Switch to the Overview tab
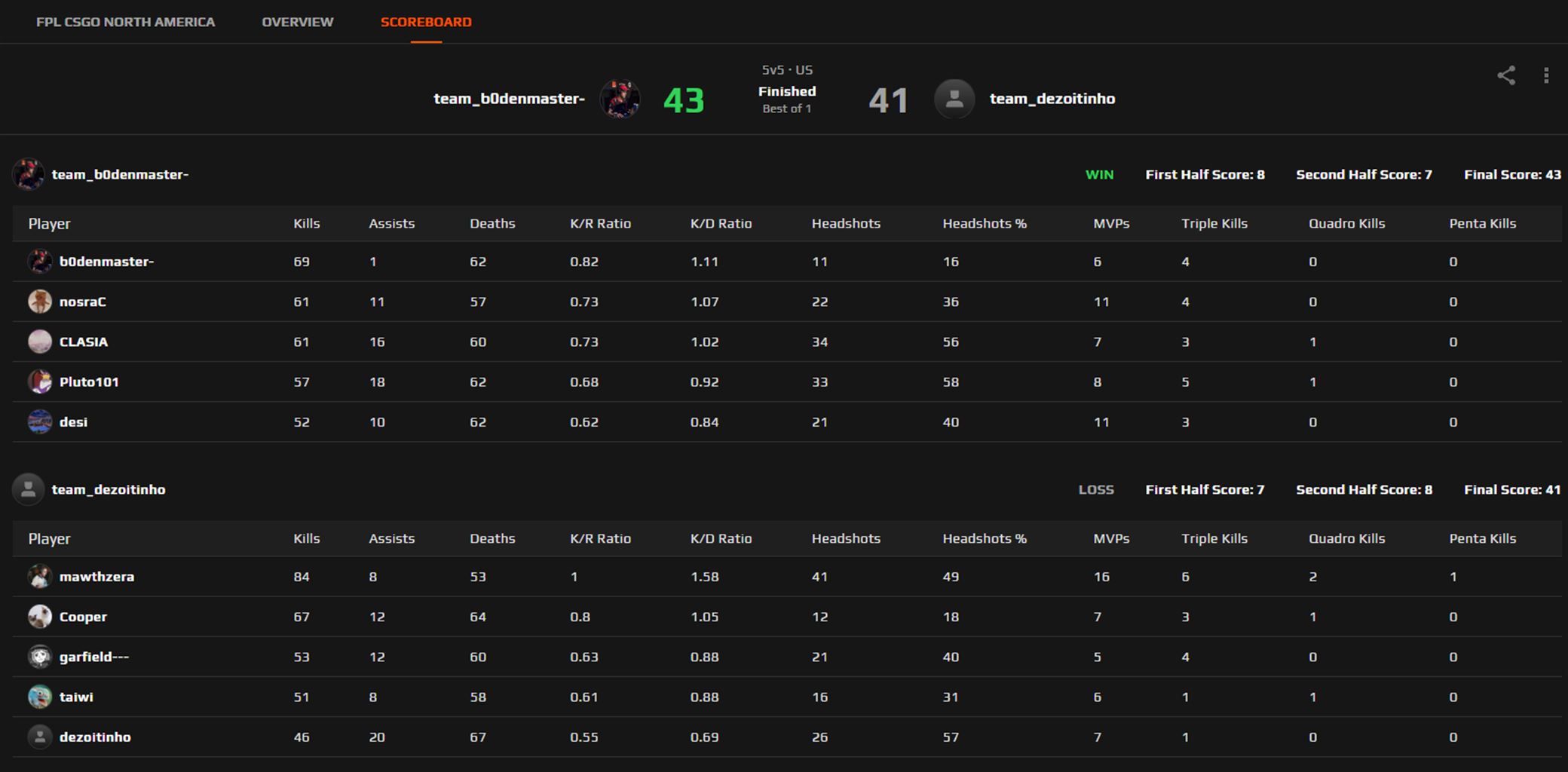This screenshot has height=772, width=1568. 298,22
